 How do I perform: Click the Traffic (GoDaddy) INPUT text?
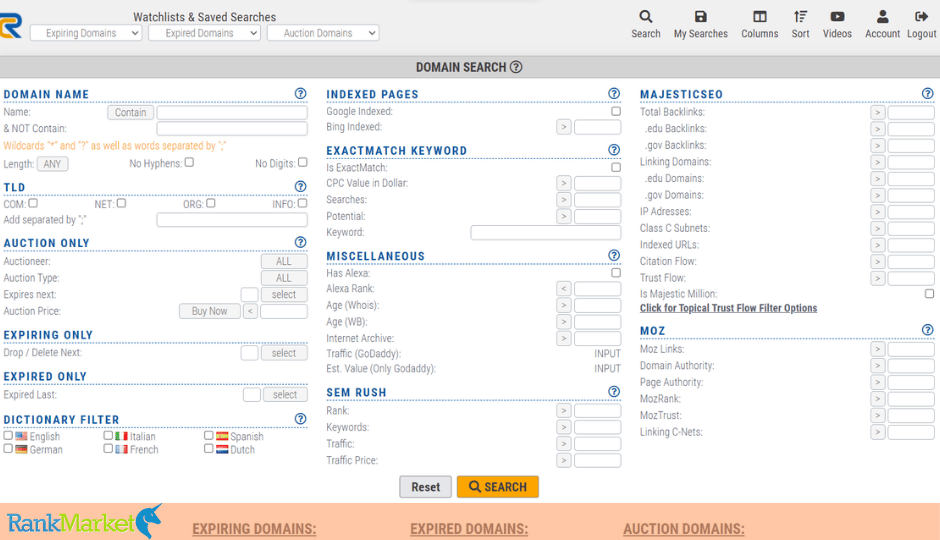coord(607,354)
